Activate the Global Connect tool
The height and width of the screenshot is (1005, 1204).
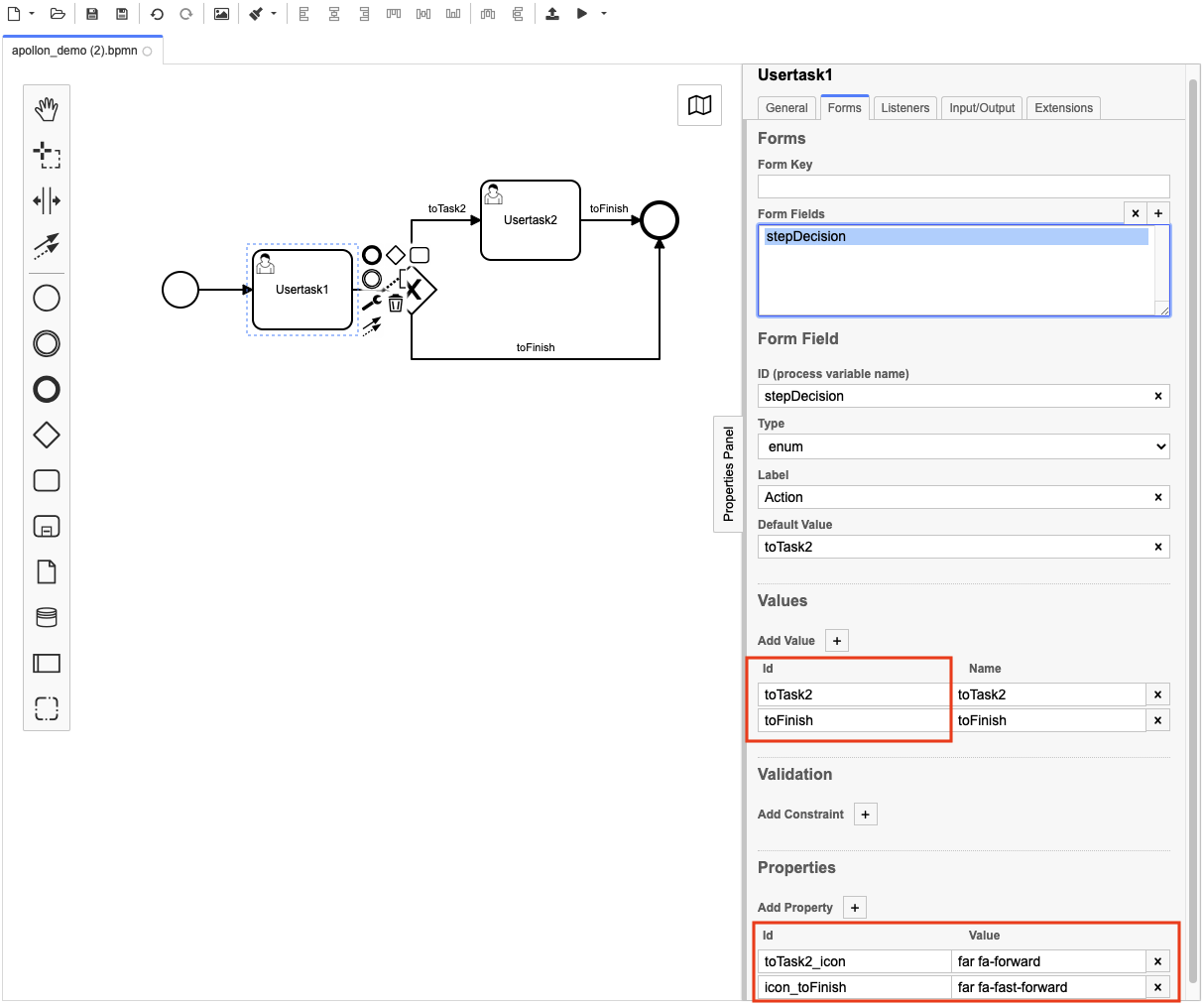click(x=46, y=247)
